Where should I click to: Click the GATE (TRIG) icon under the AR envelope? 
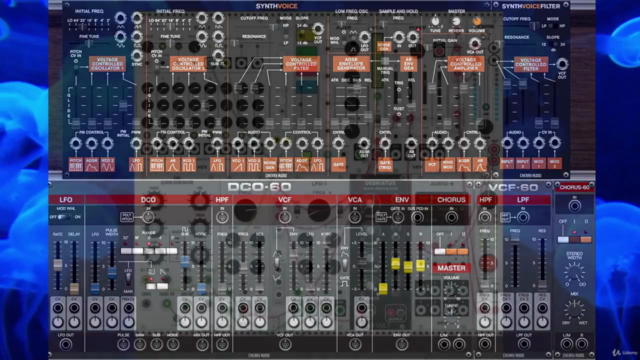pos(385,165)
